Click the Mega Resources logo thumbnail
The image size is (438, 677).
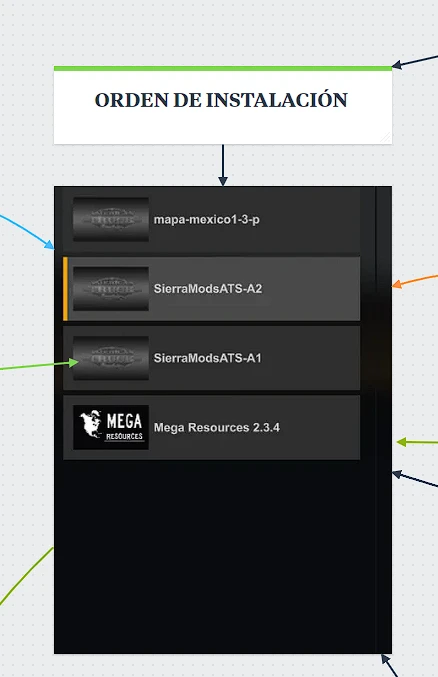pyautogui.click(x=111, y=427)
